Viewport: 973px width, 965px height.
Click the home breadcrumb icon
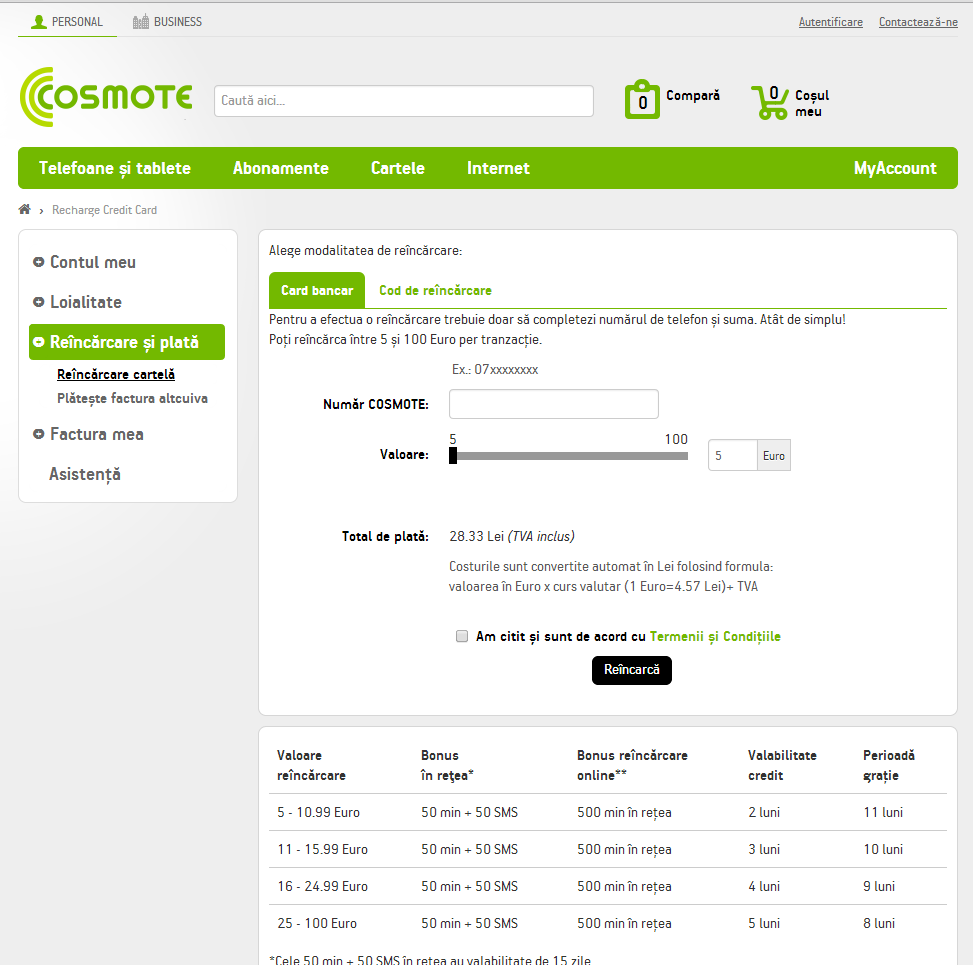(x=25, y=209)
